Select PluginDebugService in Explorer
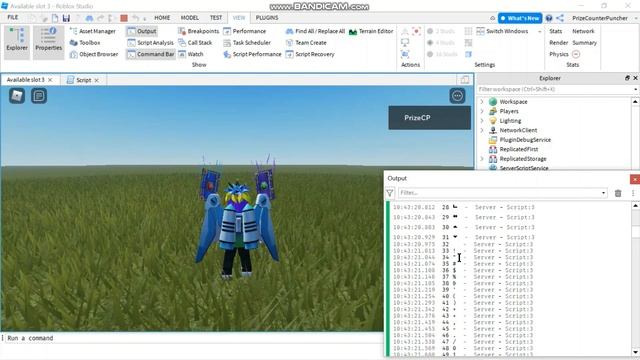 525,140
